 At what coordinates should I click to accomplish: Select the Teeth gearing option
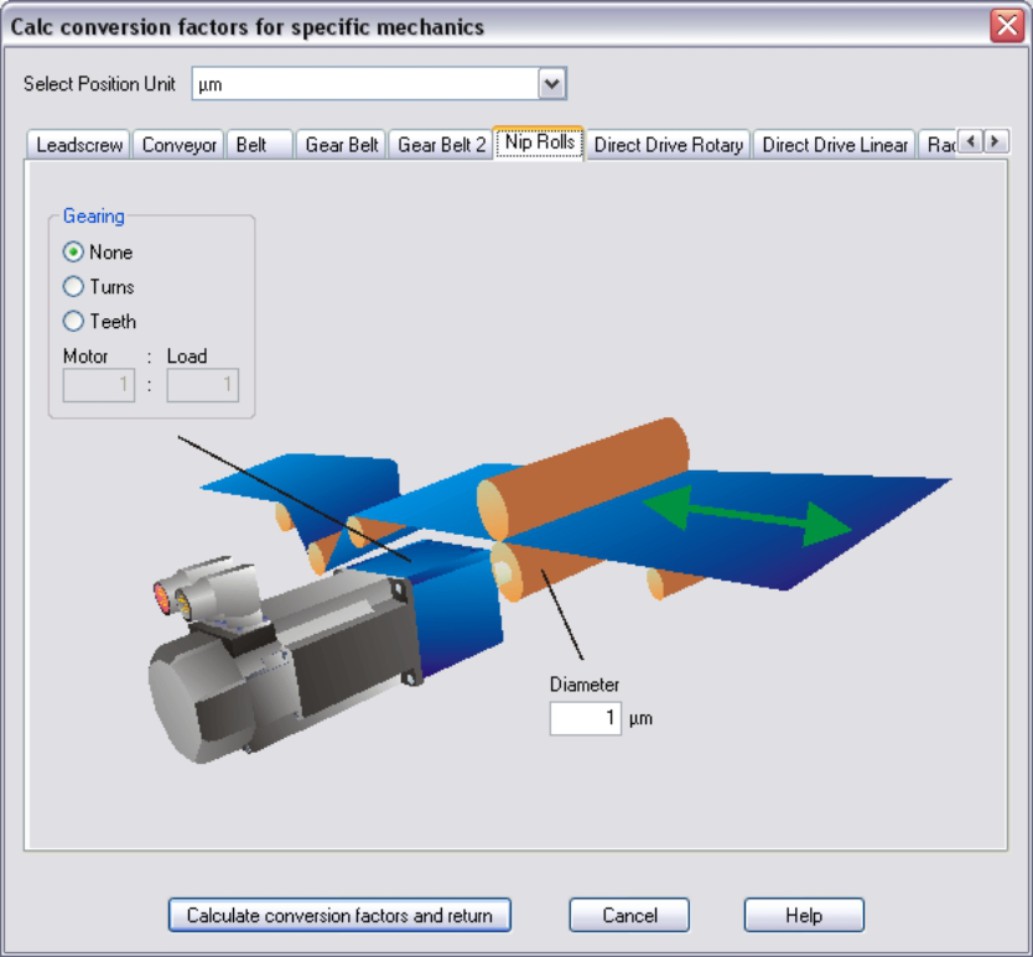[73, 322]
